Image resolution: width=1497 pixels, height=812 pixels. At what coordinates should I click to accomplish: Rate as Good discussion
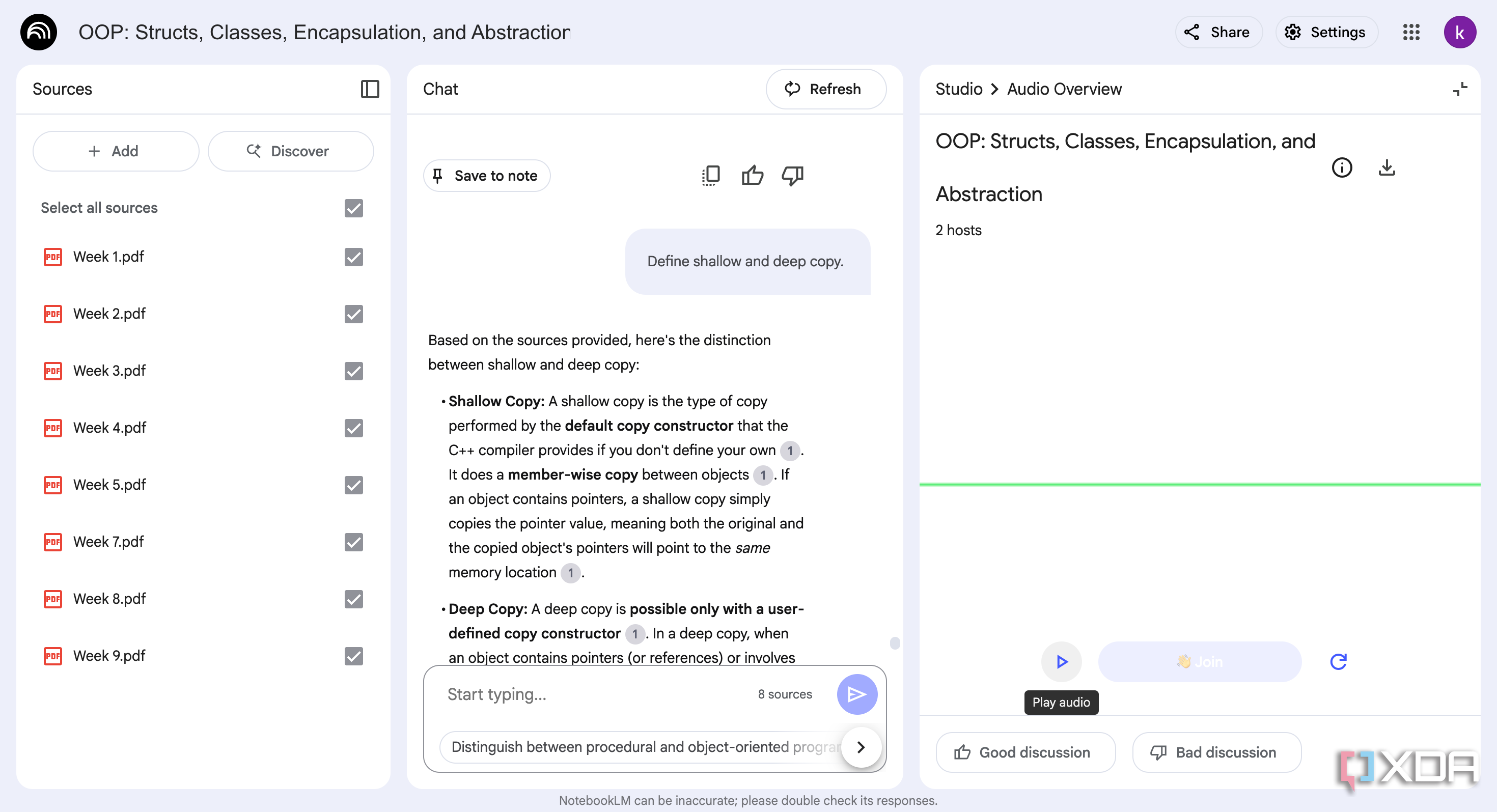[1025, 752]
